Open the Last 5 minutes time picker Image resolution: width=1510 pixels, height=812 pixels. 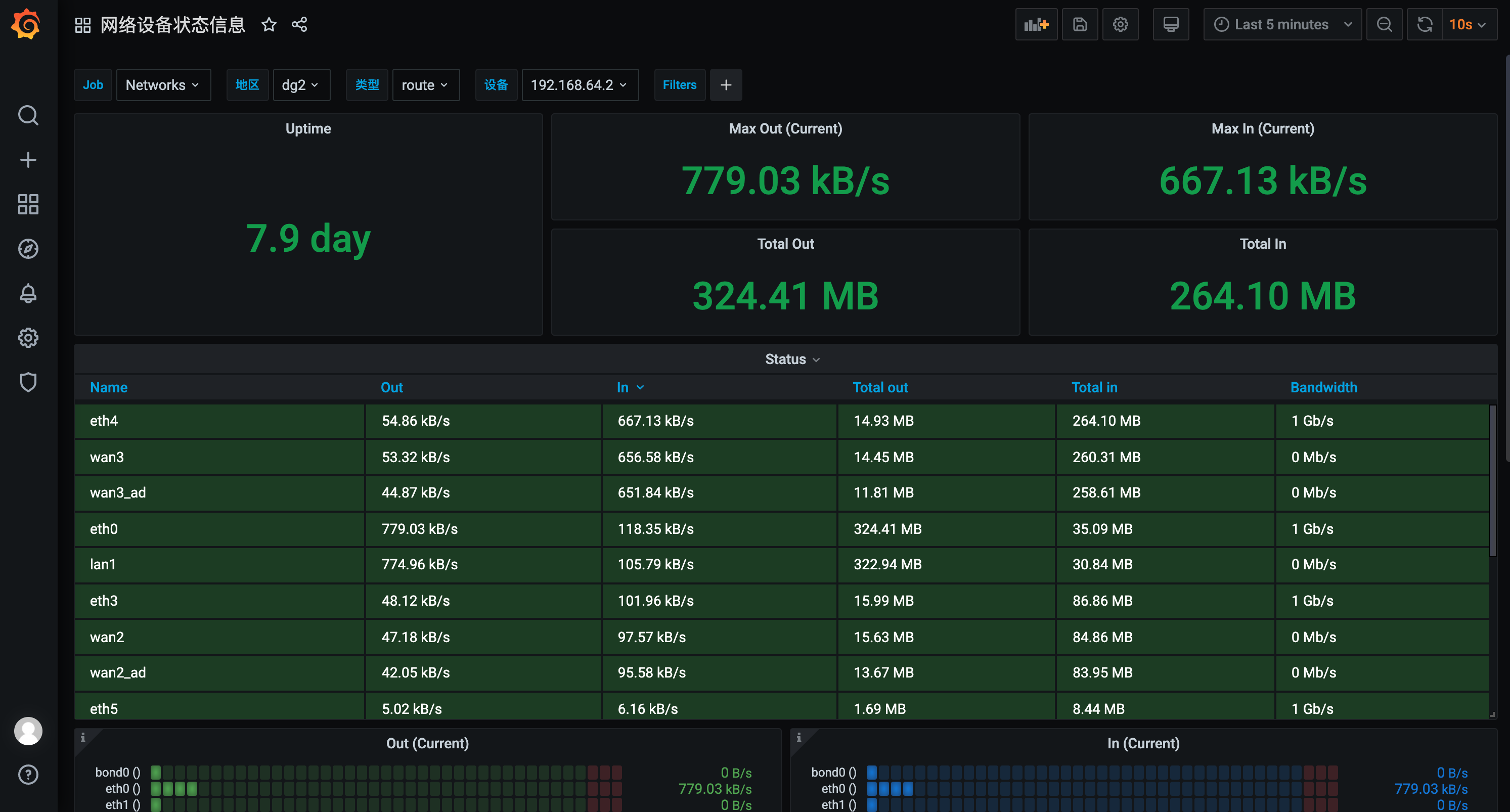point(1282,25)
